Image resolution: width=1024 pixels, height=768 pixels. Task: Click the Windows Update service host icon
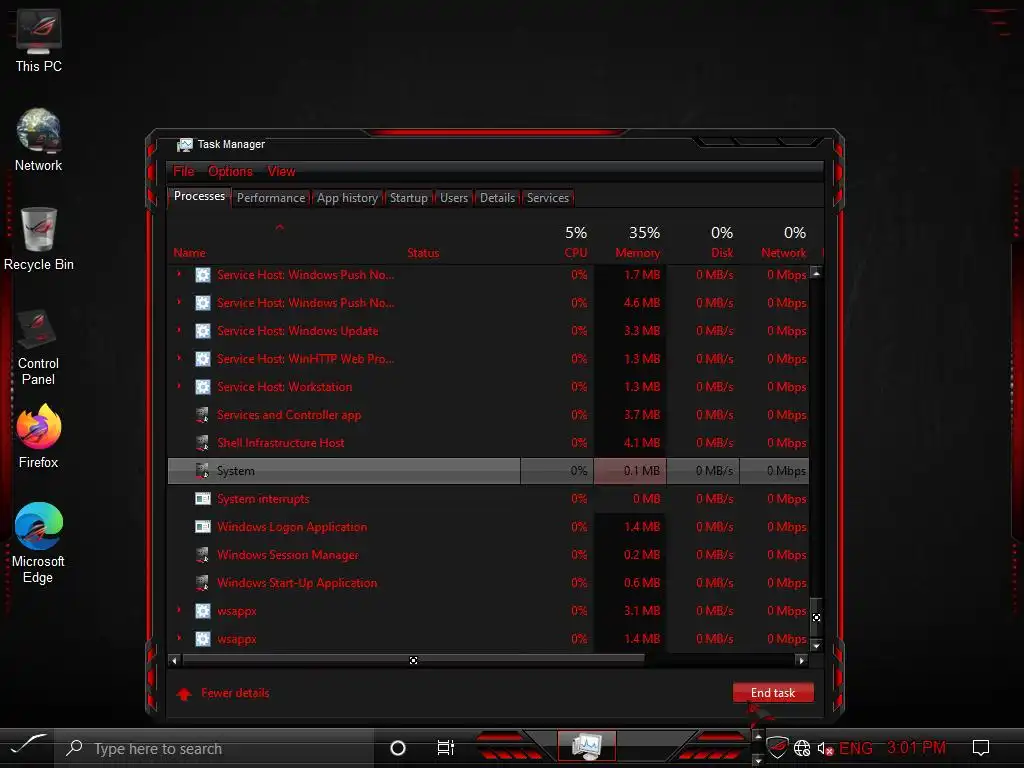click(x=203, y=331)
